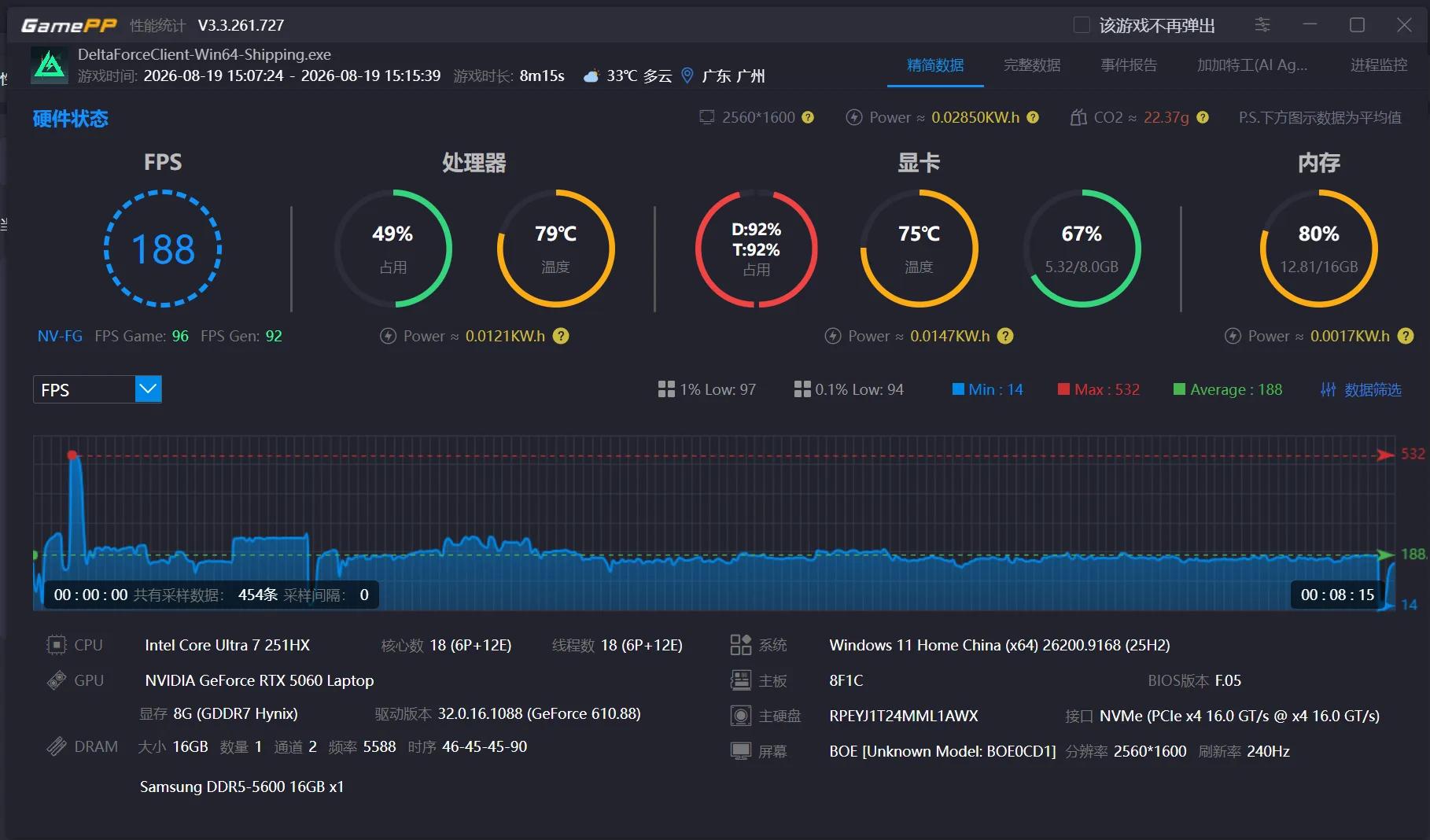Click the GamePP logo in the title bar
Viewport: 1430px width, 840px height.
[69, 25]
